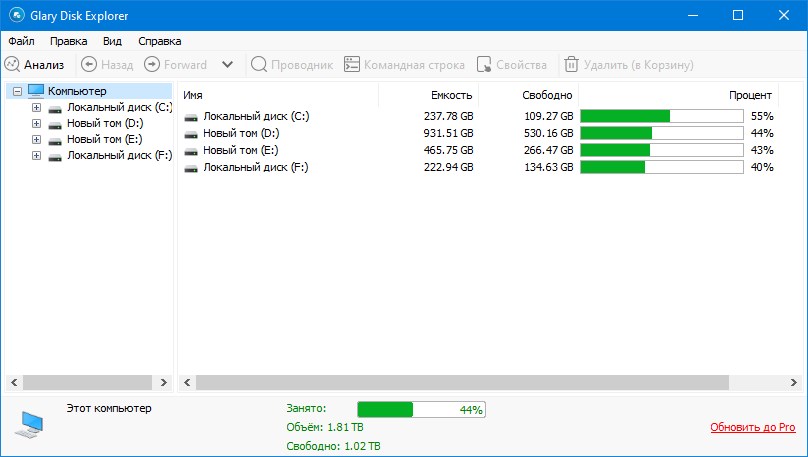Open the Правка menu

pos(69,41)
